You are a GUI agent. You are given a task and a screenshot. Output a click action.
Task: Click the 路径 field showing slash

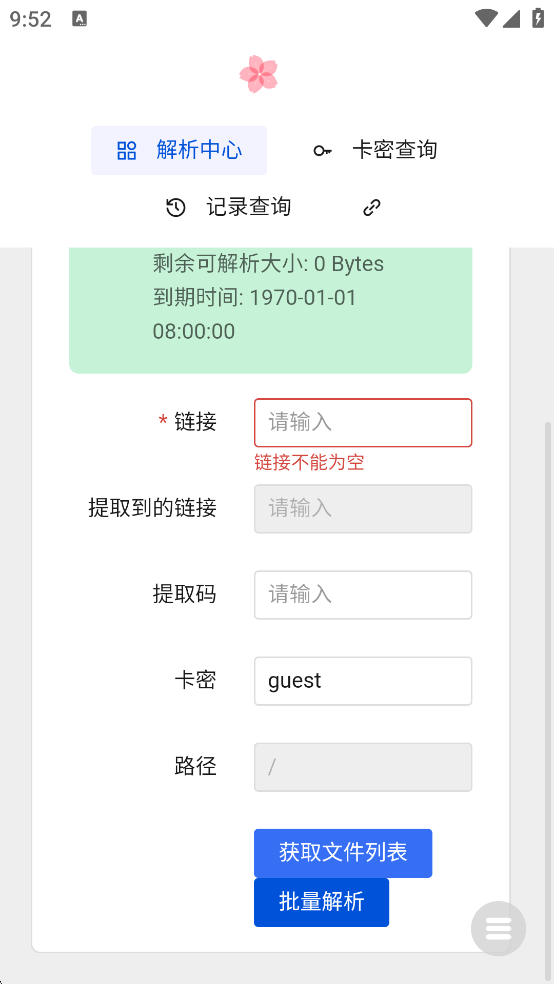pyautogui.click(x=363, y=767)
